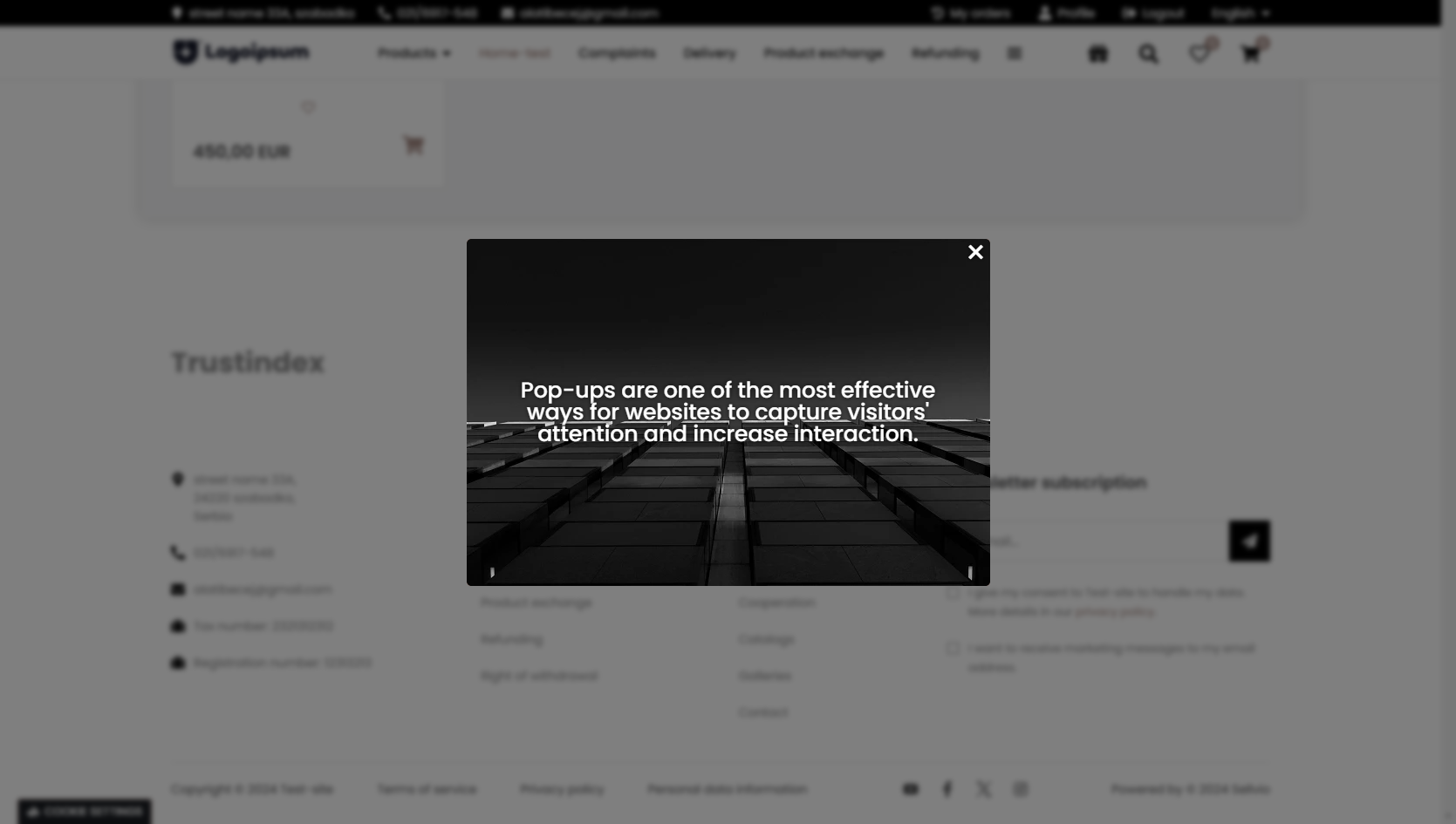Open the search
This screenshot has height=824, width=1456.
click(1148, 53)
